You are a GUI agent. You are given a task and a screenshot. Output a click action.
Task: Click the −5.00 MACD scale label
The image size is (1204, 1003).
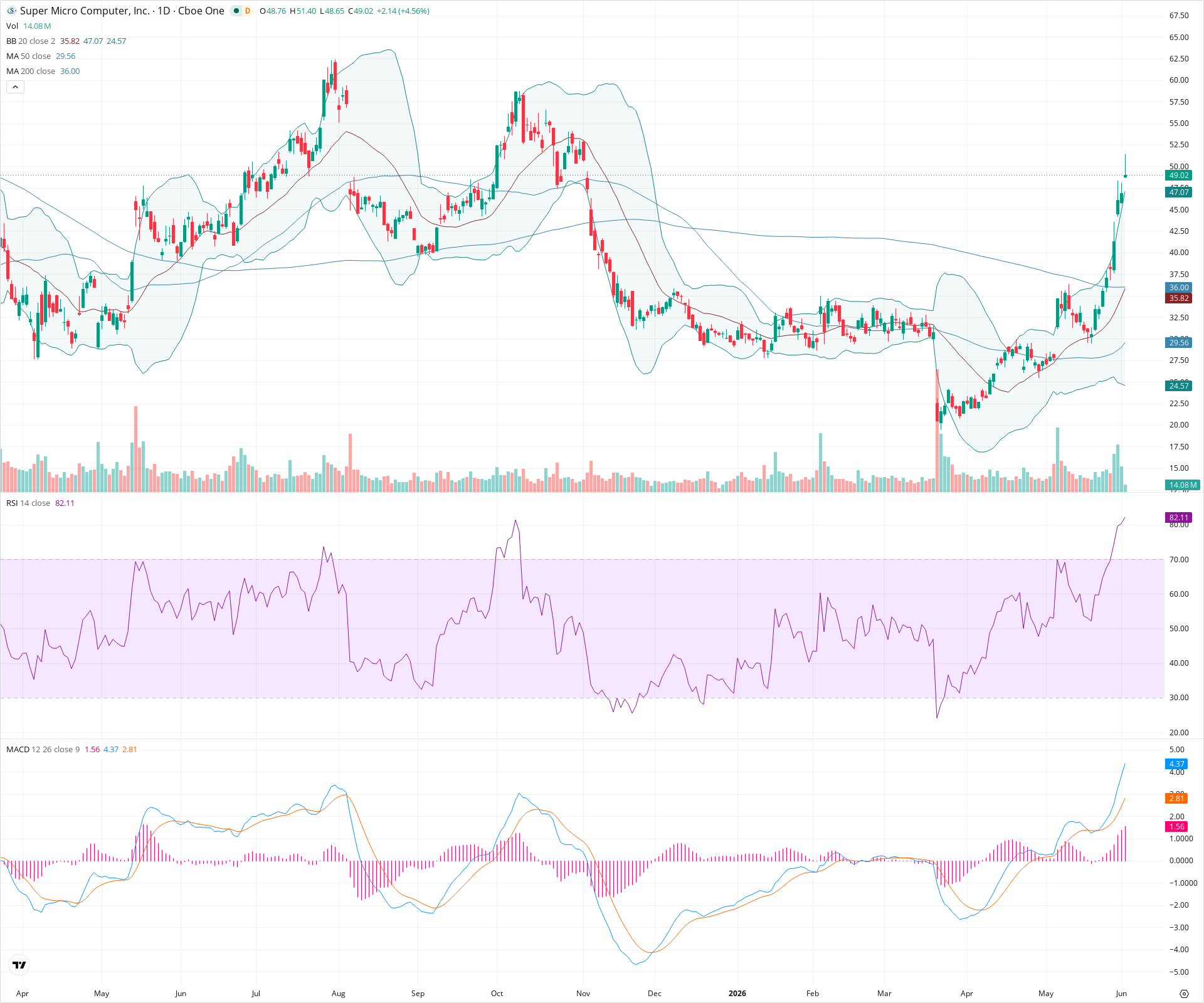[1179, 972]
